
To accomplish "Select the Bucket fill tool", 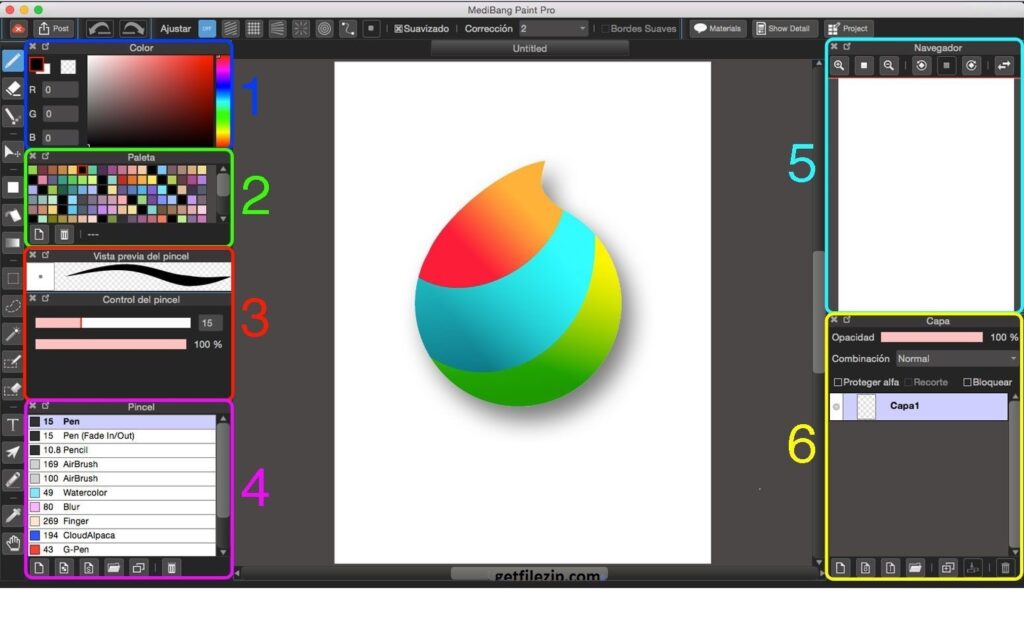I will click(12, 215).
